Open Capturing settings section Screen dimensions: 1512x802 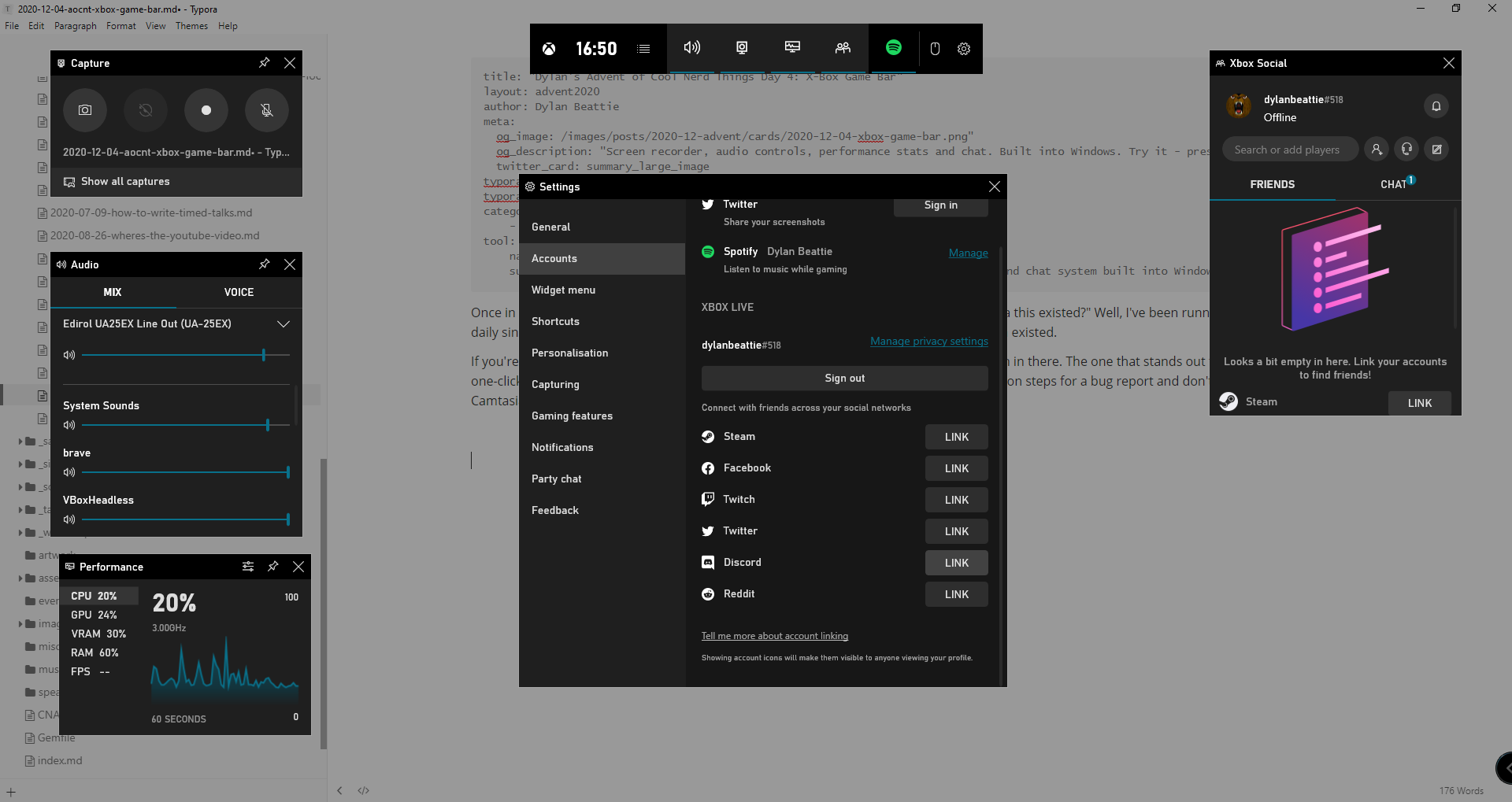point(602,384)
